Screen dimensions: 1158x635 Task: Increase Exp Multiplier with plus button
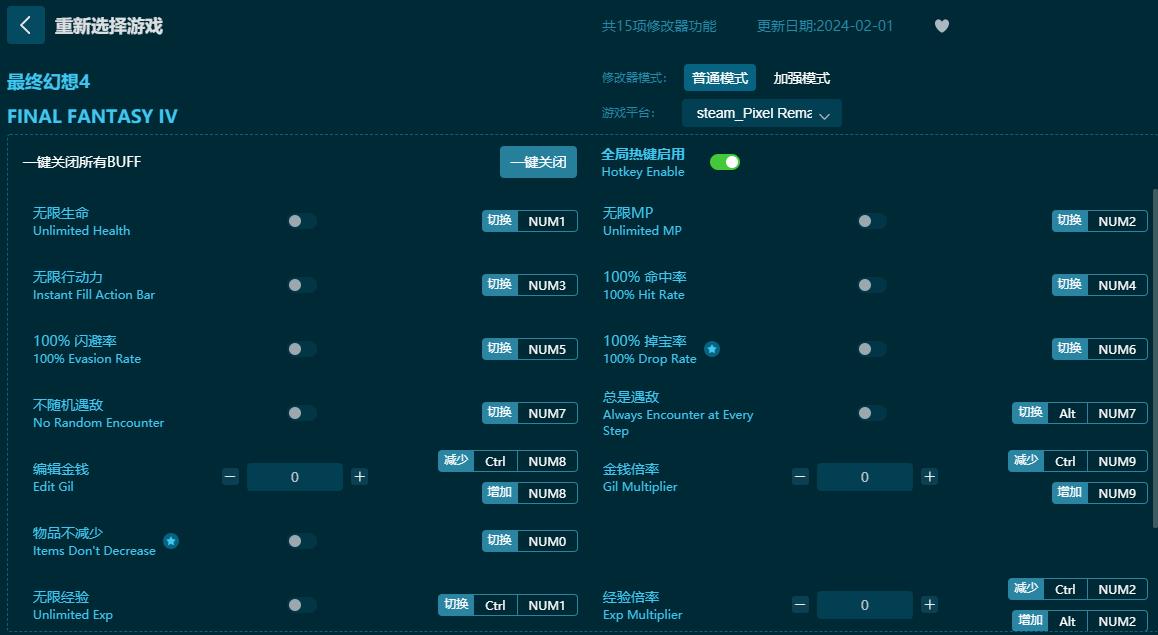point(930,605)
